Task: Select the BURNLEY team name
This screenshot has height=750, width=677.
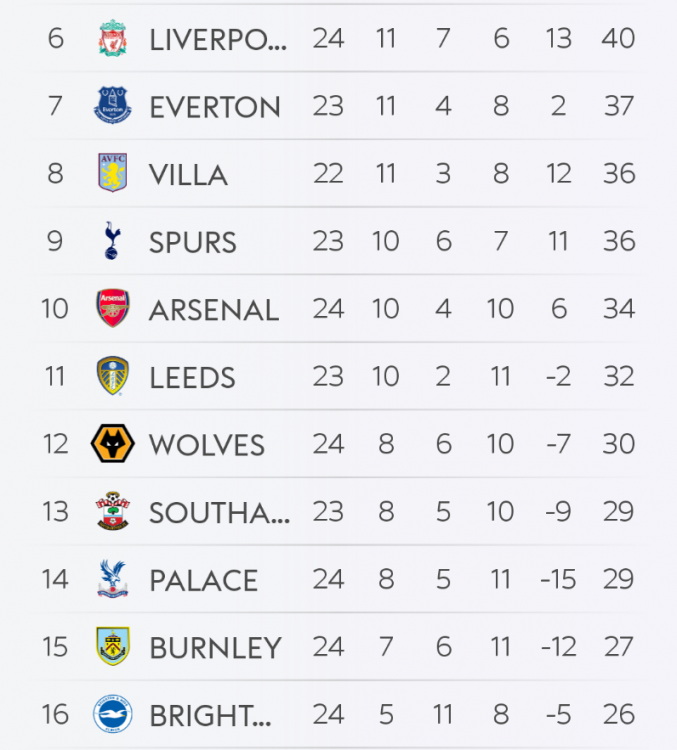Action: [215, 648]
